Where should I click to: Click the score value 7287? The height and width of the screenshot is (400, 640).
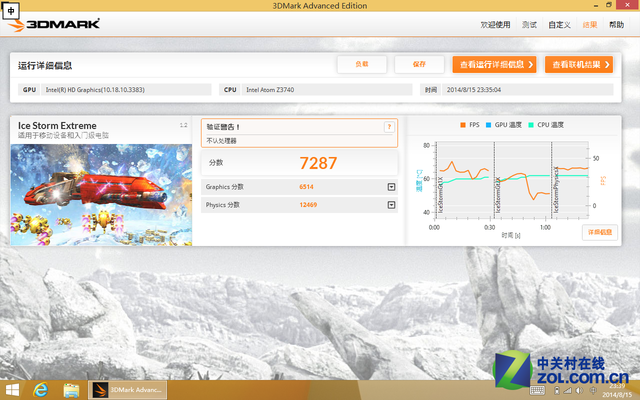(x=318, y=163)
